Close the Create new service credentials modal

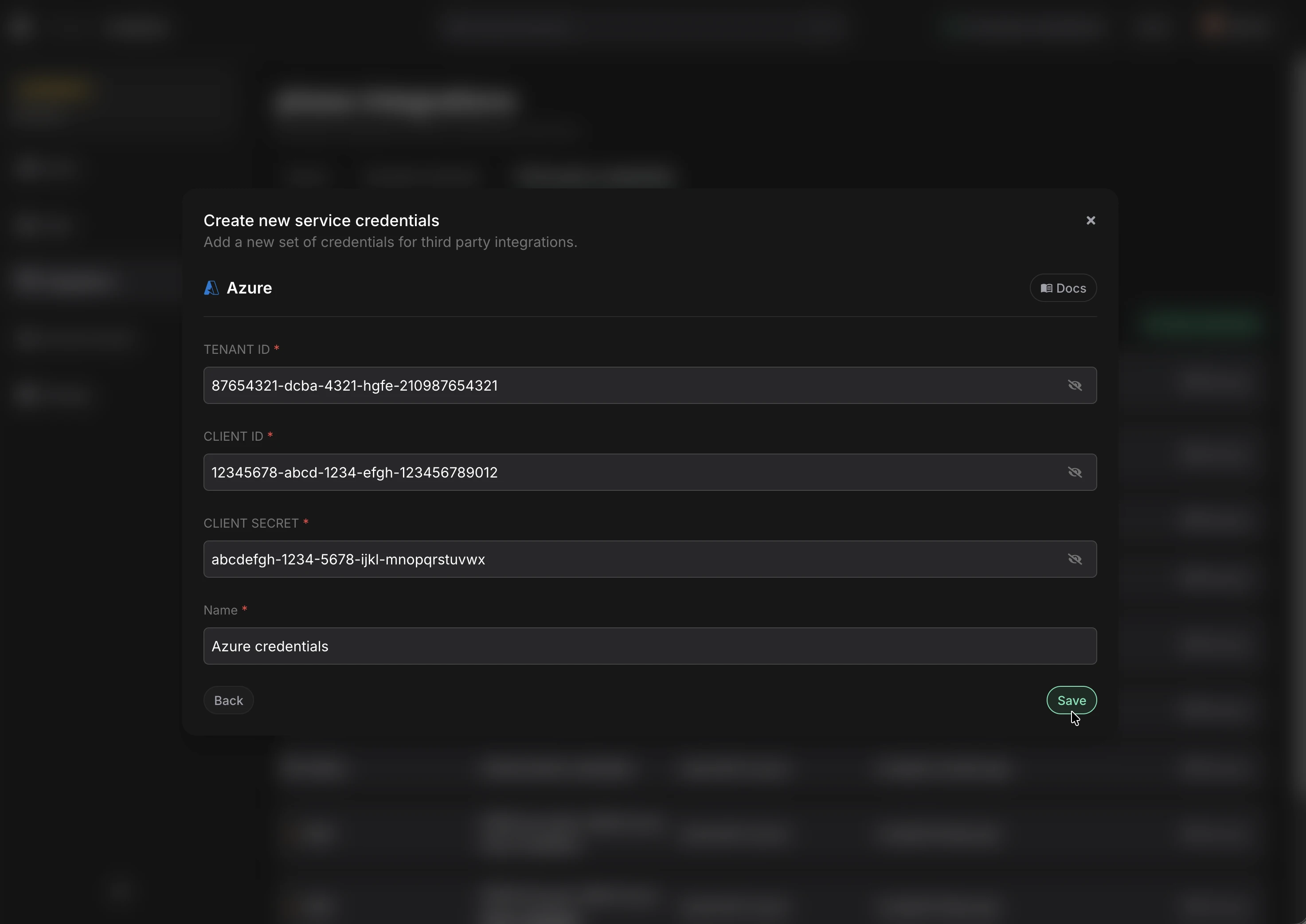coord(1091,221)
